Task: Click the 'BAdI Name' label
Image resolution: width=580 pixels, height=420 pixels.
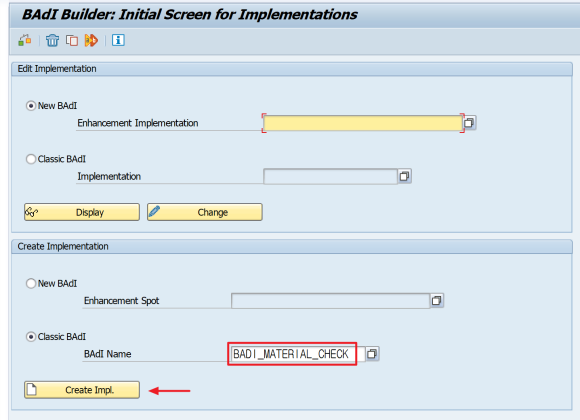Action: (x=107, y=354)
